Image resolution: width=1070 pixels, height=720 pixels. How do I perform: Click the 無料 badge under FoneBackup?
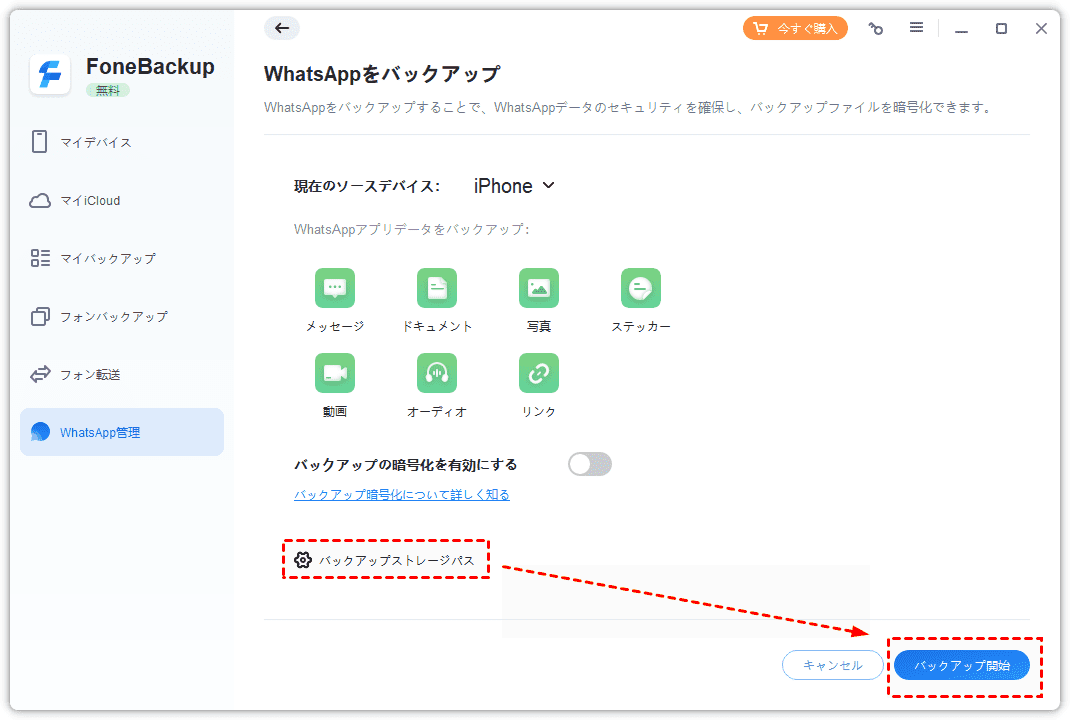(108, 90)
